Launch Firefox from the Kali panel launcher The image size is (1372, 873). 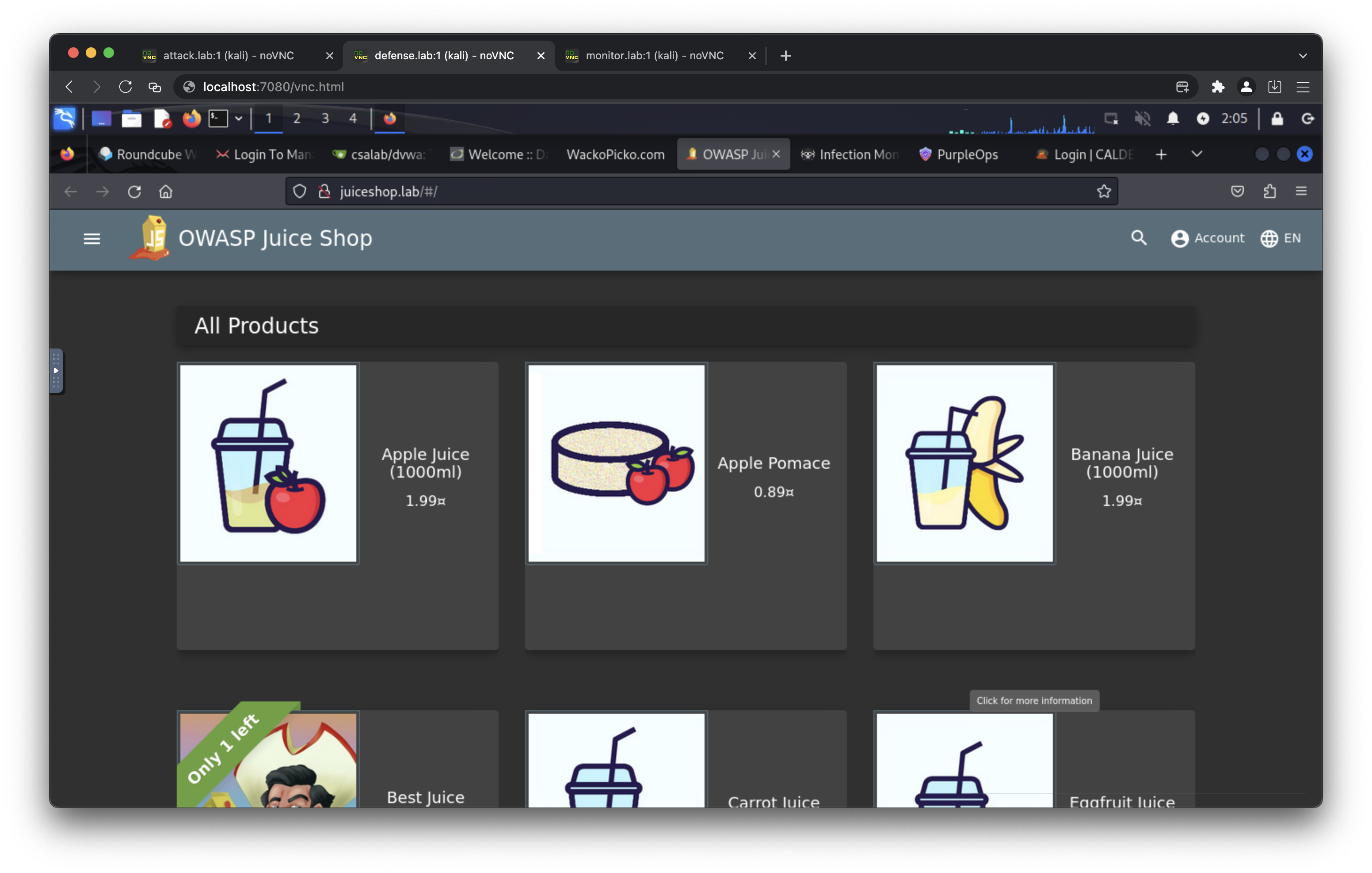[x=191, y=119]
